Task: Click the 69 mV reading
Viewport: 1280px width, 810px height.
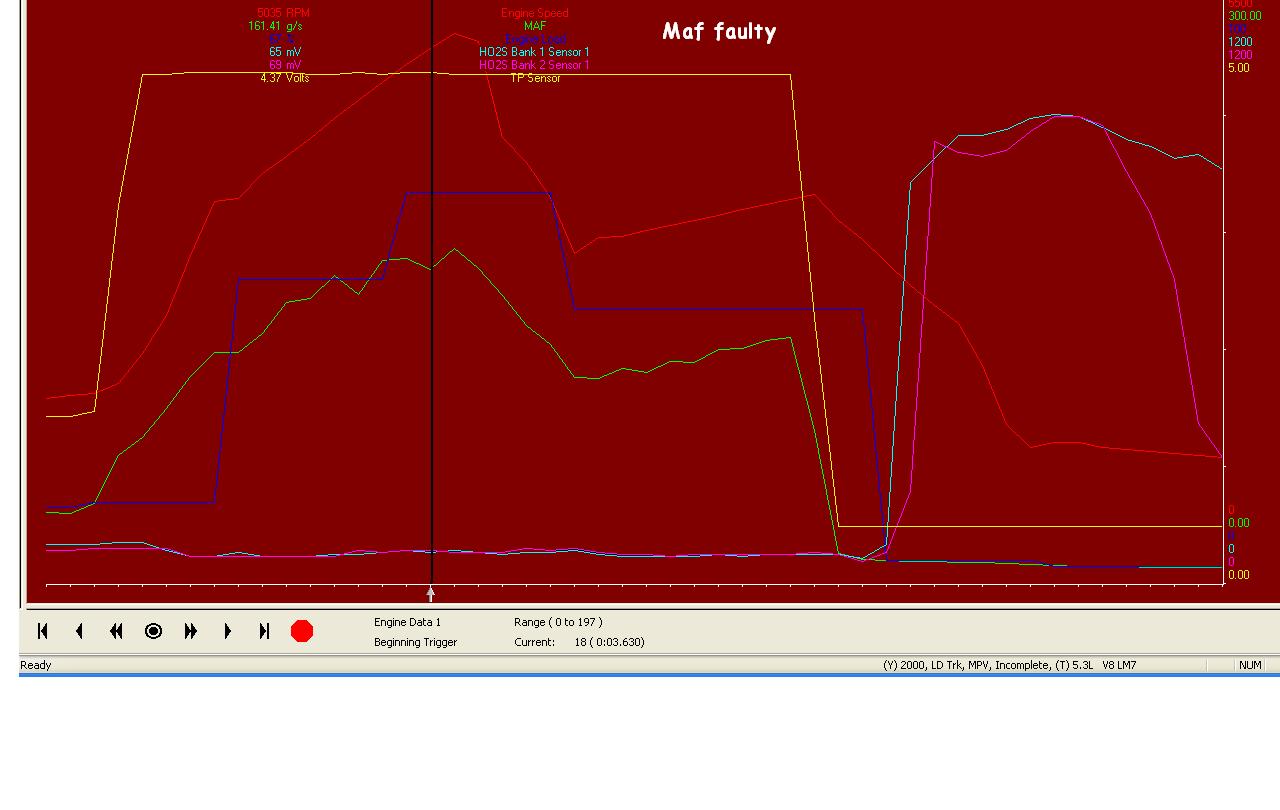Action: pos(285,65)
